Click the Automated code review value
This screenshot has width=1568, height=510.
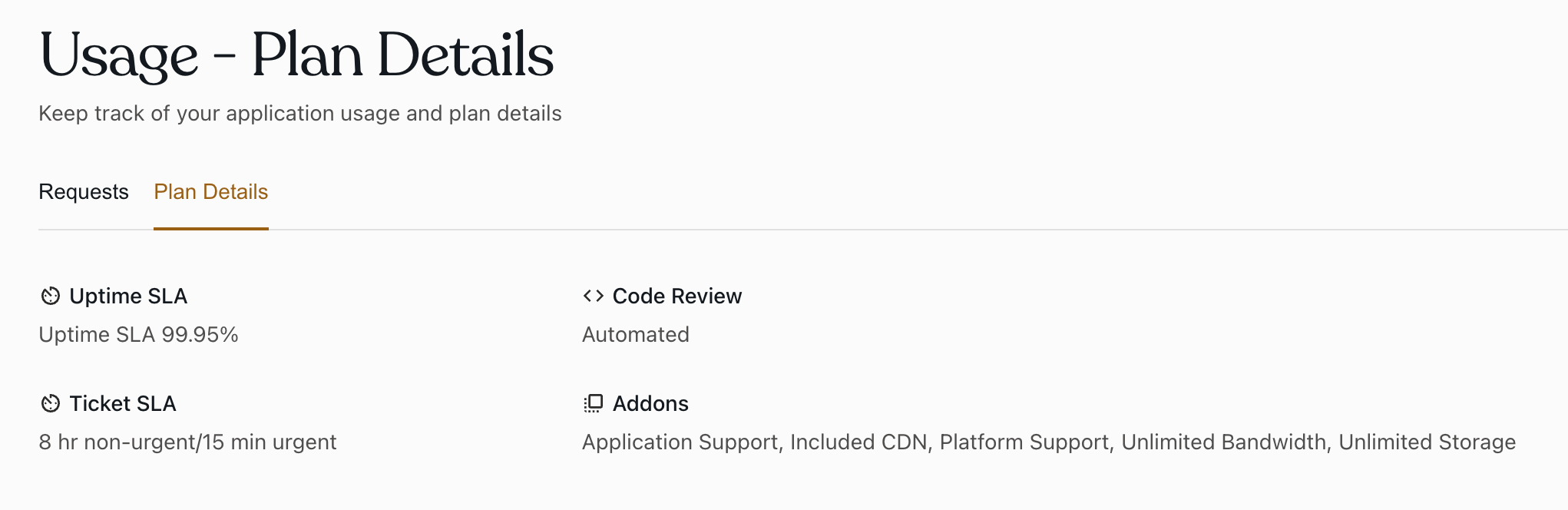pyautogui.click(x=635, y=334)
